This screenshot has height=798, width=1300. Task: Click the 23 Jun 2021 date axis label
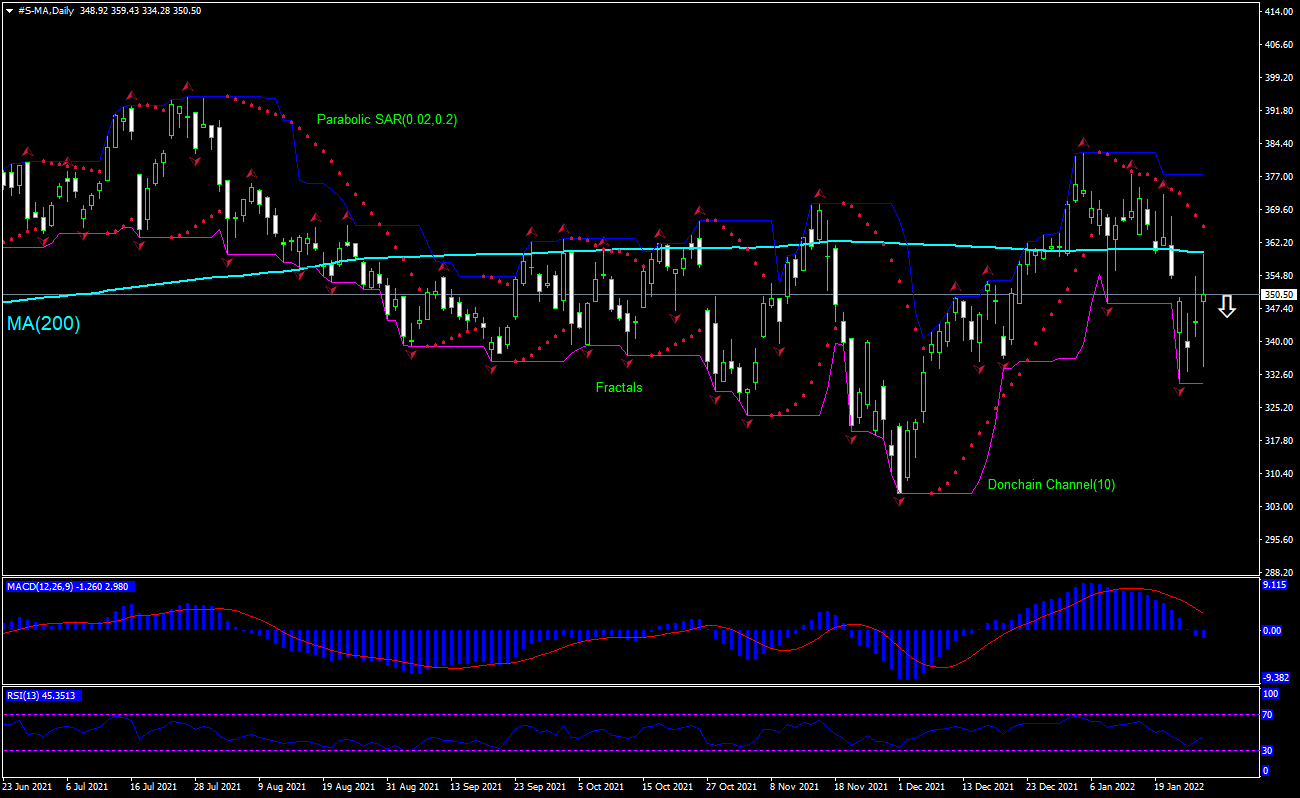pyautogui.click(x=27, y=787)
